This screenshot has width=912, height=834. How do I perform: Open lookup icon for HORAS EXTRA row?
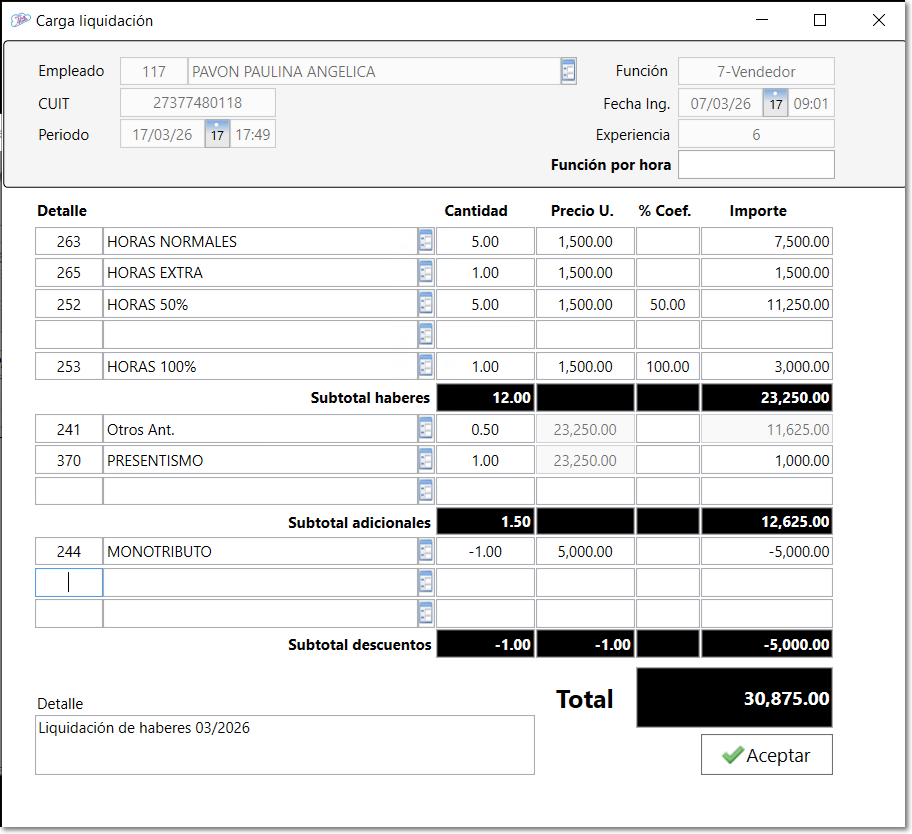point(425,273)
